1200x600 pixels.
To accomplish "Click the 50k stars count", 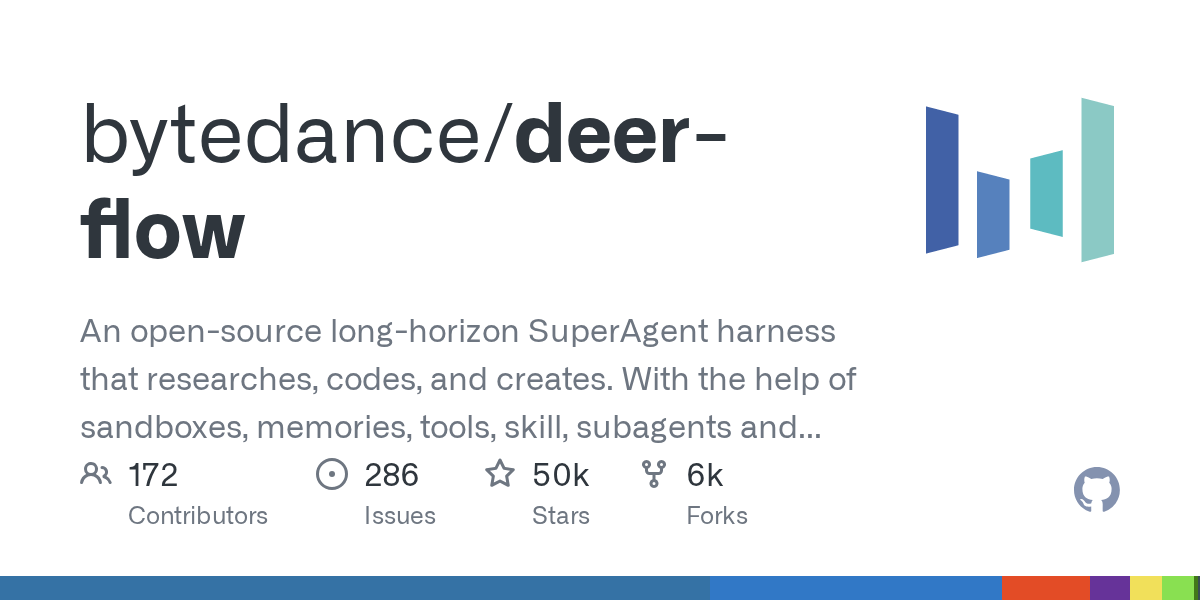I will tap(561, 475).
